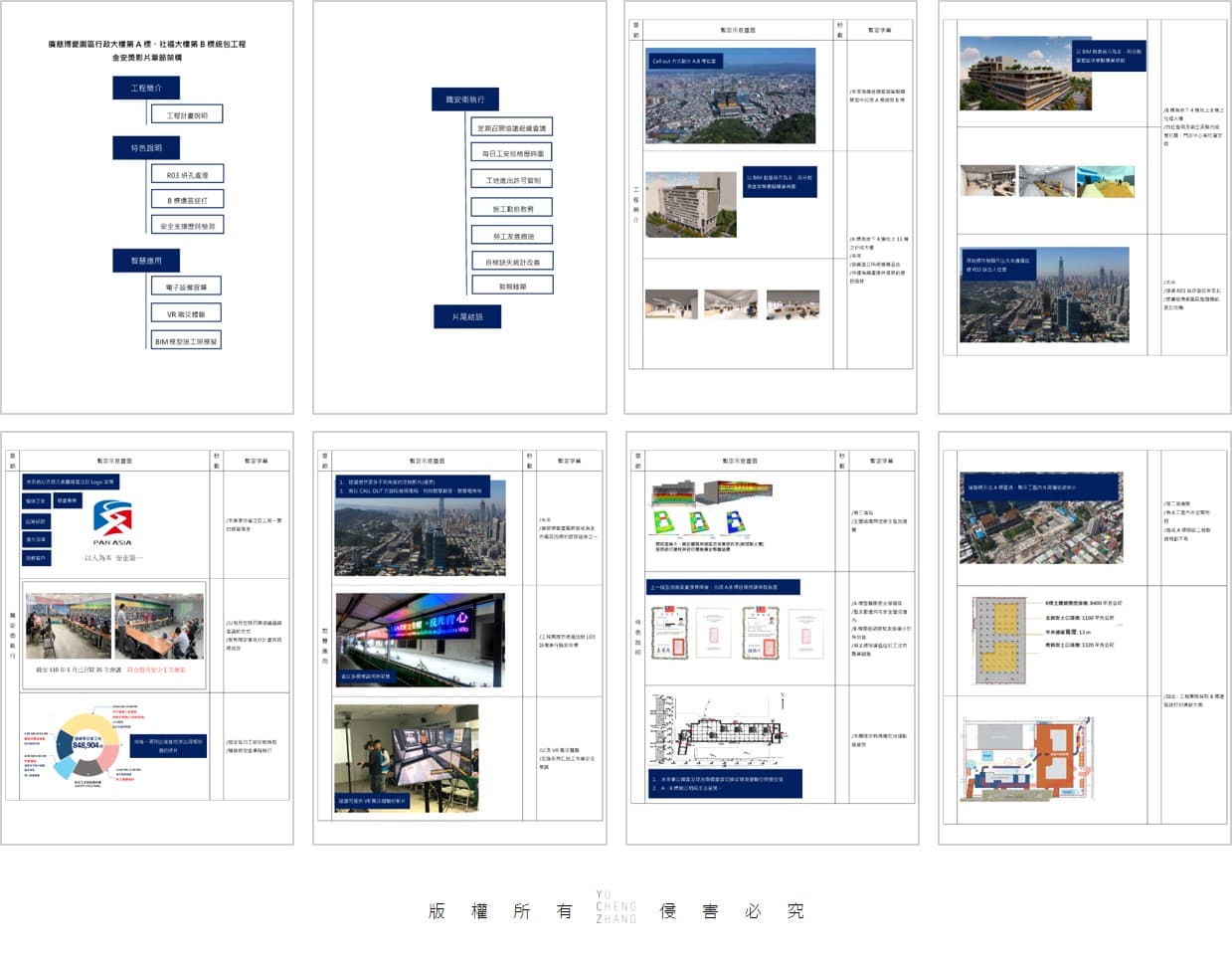This screenshot has height=967, width=1232.
Task: Click the 自檢缺失統計改善 box
Action: [x=511, y=262]
